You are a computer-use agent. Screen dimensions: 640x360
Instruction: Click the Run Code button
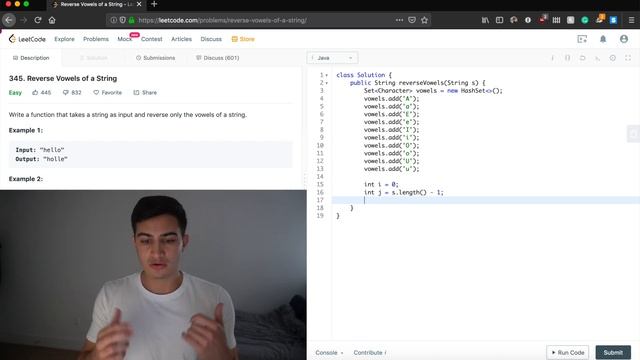tap(568, 352)
